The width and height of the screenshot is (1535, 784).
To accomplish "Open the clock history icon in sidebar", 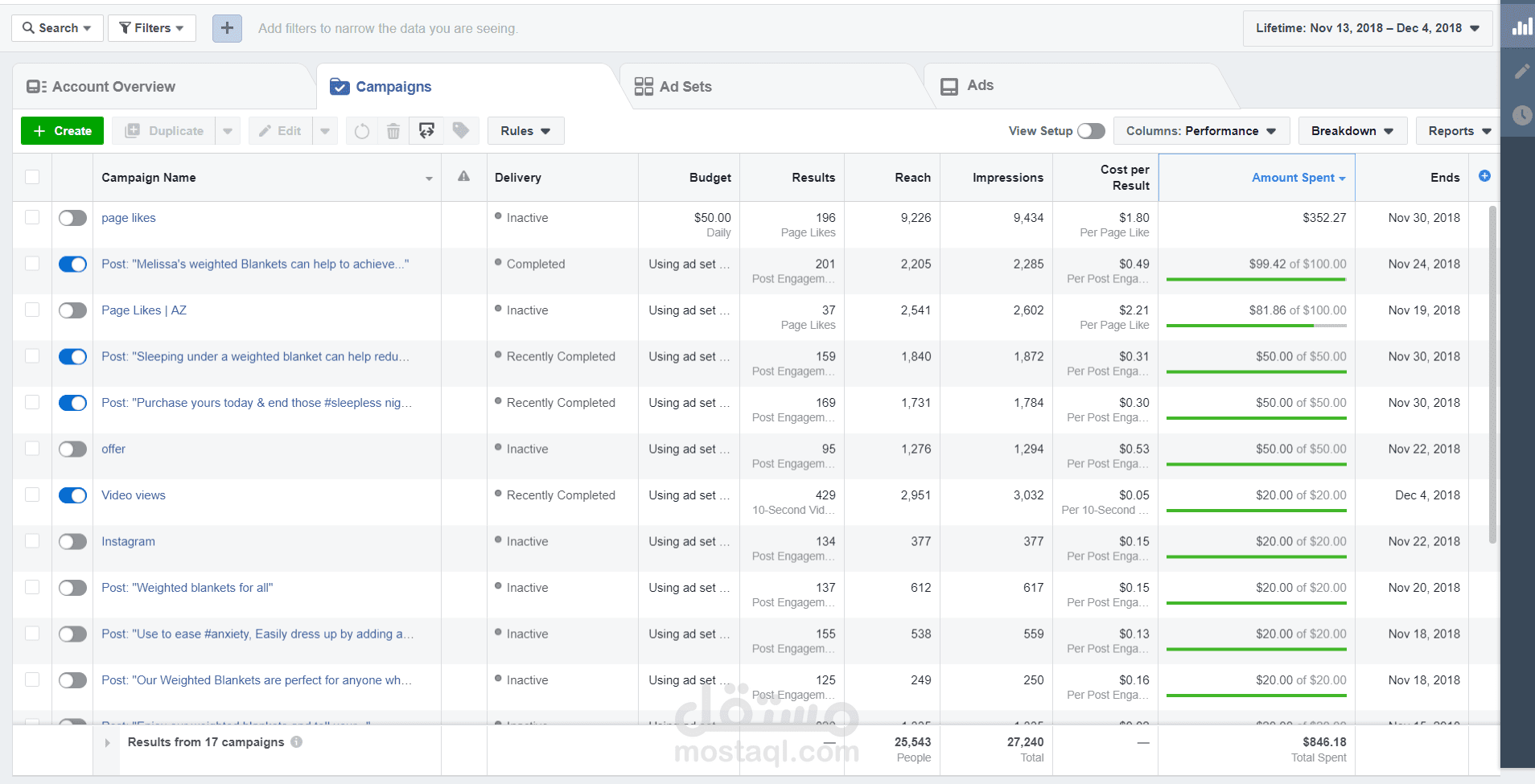I will coord(1521,115).
